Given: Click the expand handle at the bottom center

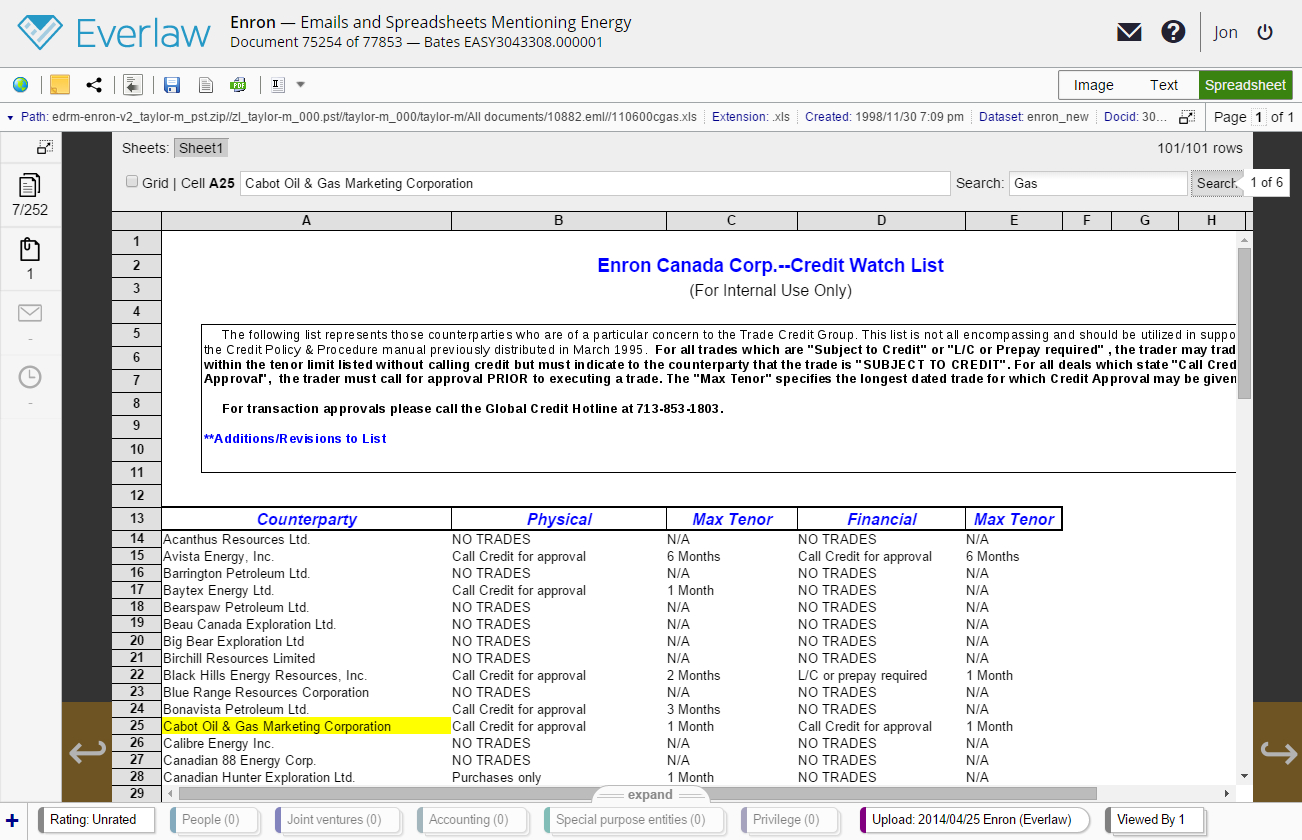Looking at the screenshot, I should pyautogui.click(x=650, y=794).
